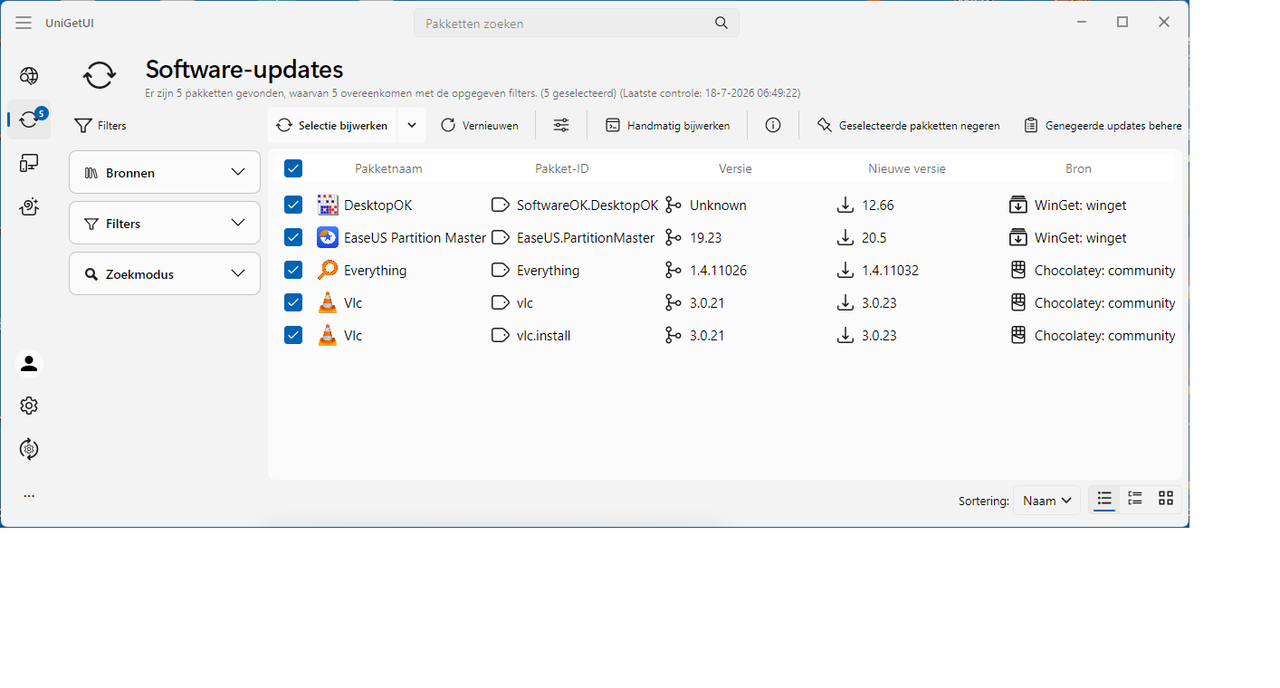Click WinGet source icon for DesktopOK
The height and width of the screenshot is (688, 1280).
click(1018, 205)
